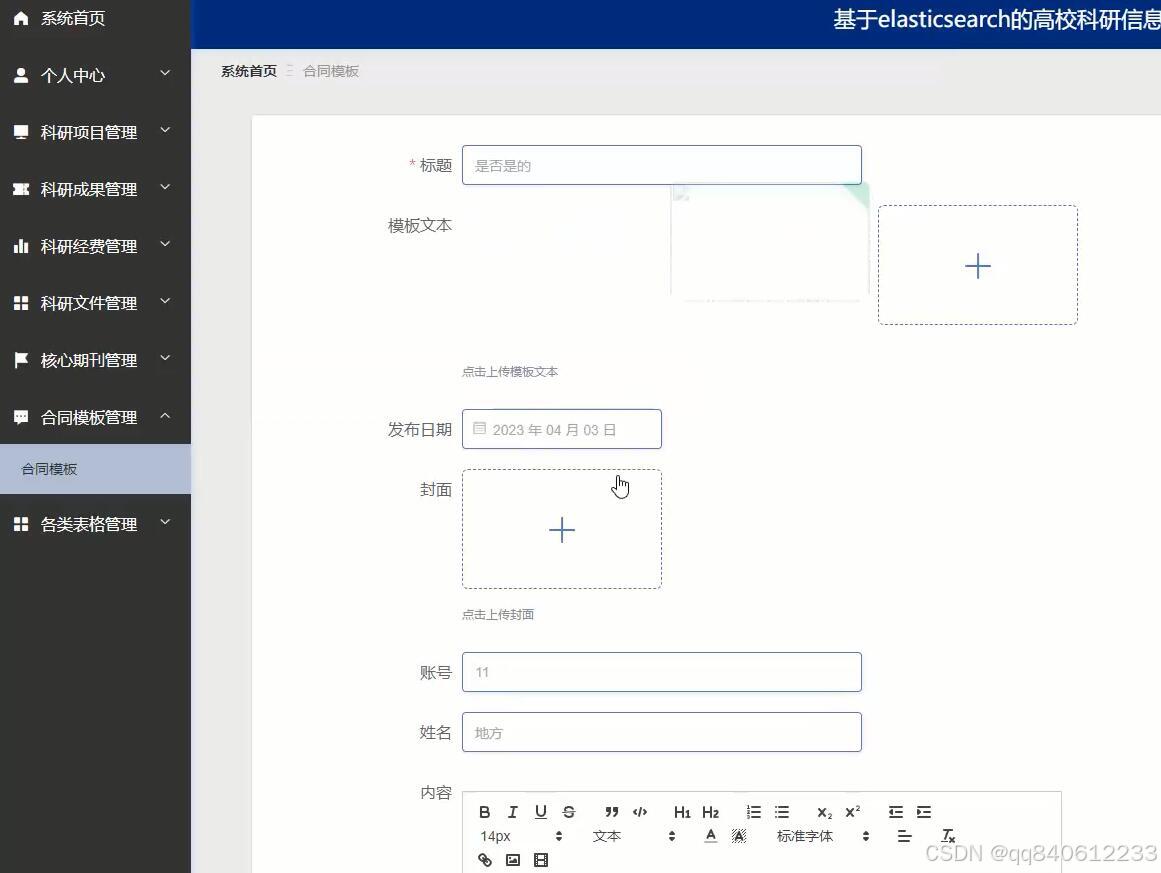The width and height of the screenshot is (1161, 873).
Task: Insert an ordered list
Action: [754, 812]
